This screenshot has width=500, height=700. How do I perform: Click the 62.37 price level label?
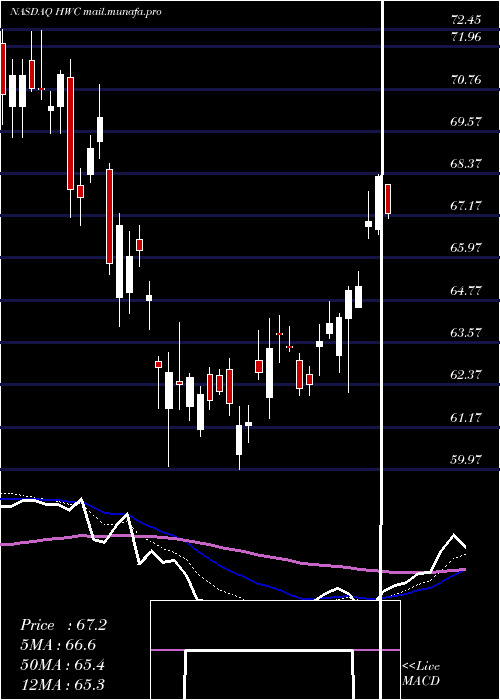[466, 375]
